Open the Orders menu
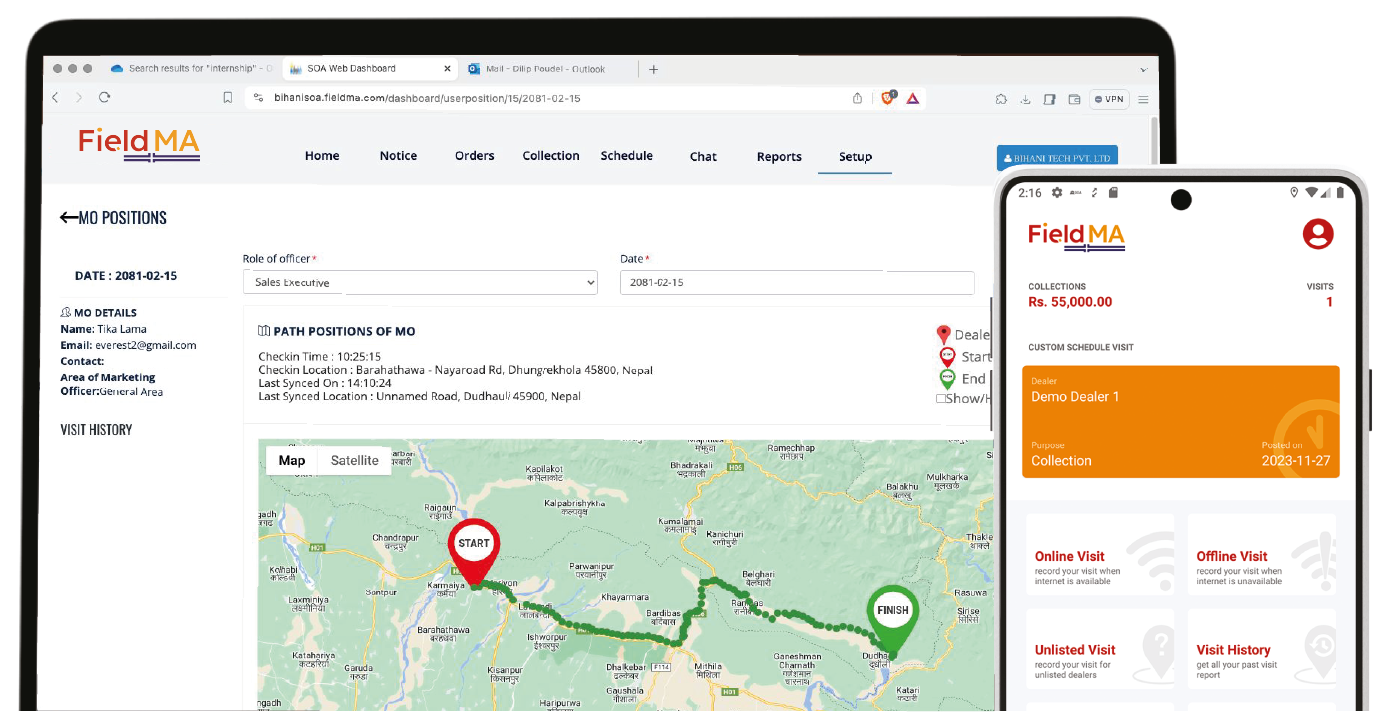The width and height of the screenshot is (1391, 712). [x=474, y=156]
